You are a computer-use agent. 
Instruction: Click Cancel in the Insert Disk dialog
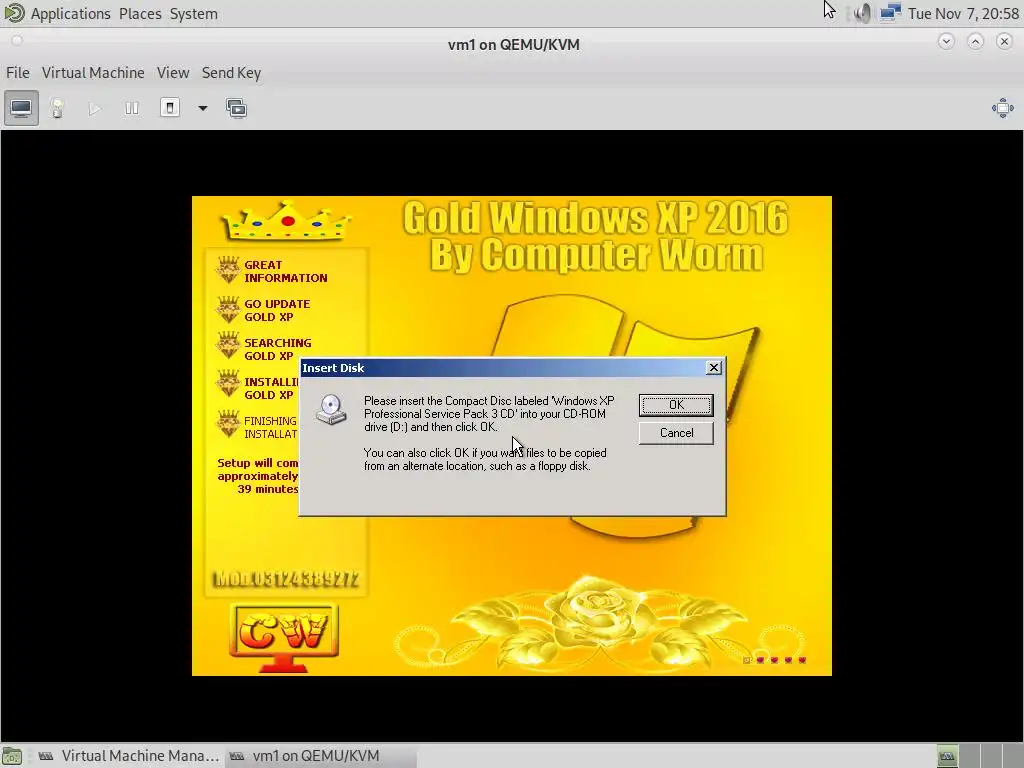tap(676, 433)
